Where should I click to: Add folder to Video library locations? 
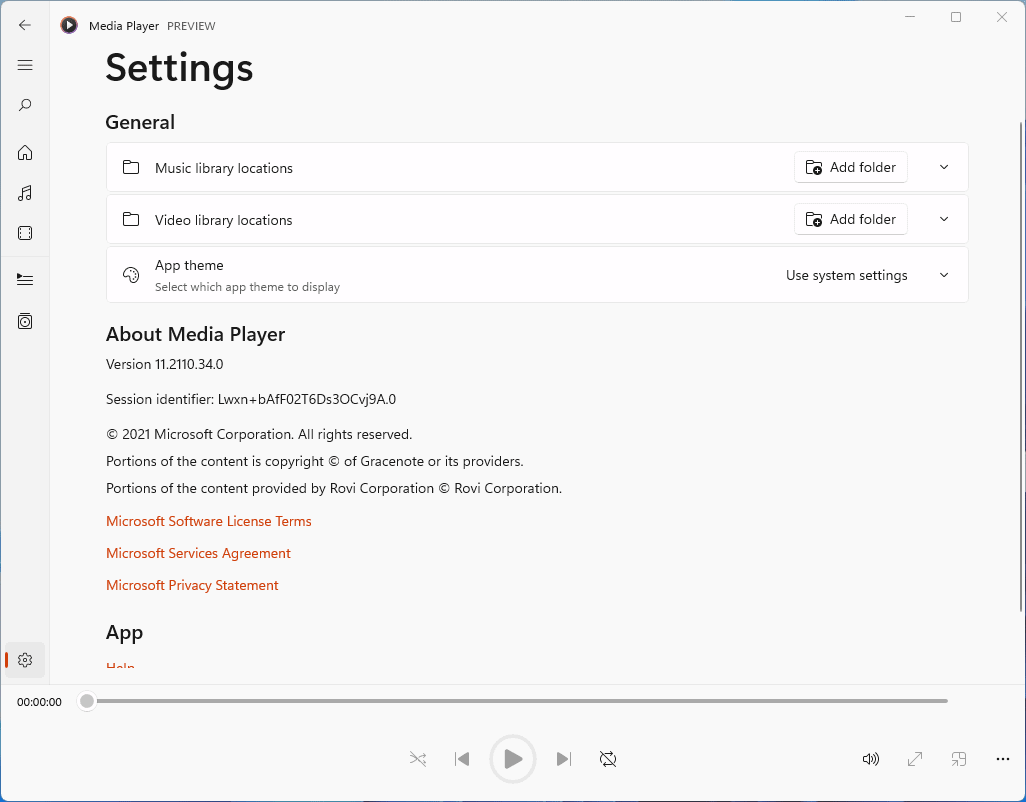850,219
